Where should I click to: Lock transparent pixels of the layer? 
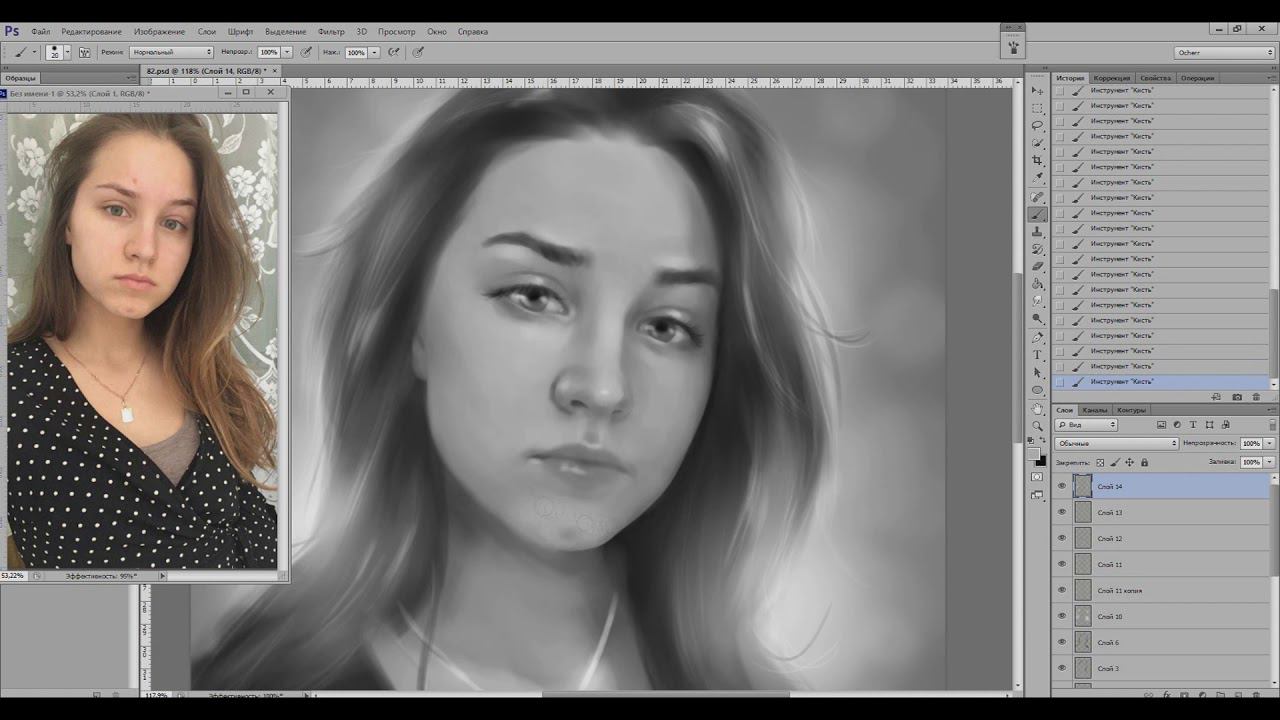pyautogui.click(x=1100, y=462)
